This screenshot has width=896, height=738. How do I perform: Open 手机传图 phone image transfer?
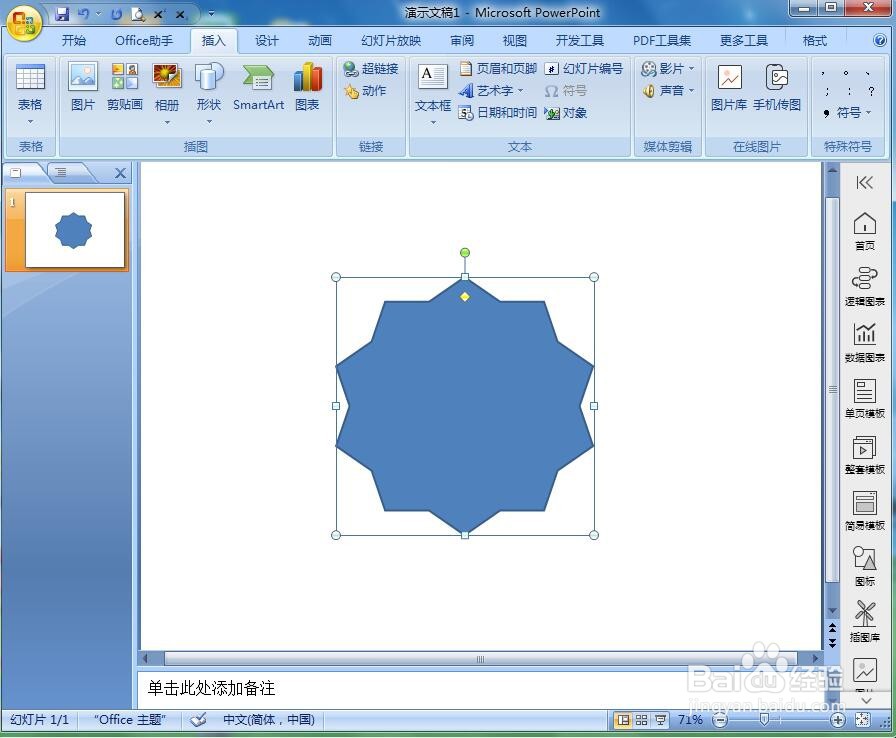tap(777, 87)
